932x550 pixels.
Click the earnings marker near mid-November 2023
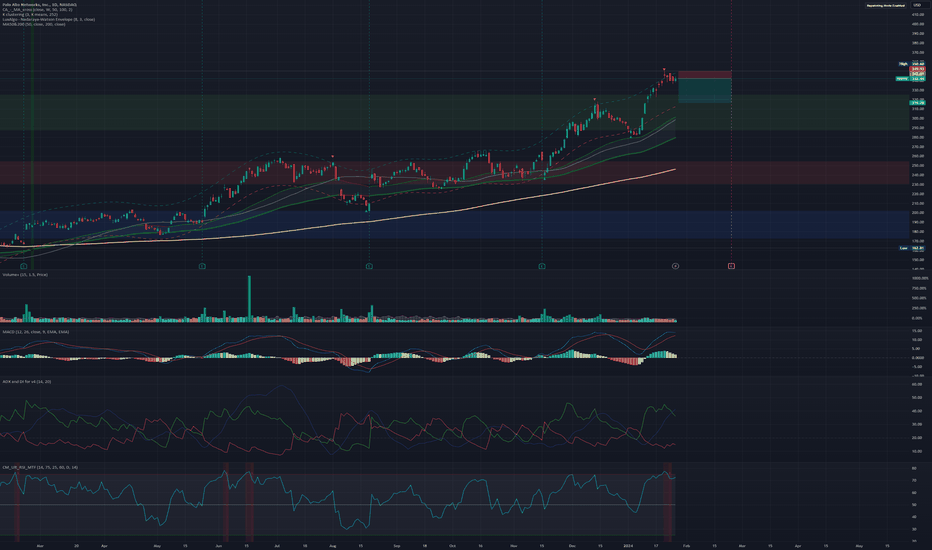541,266
